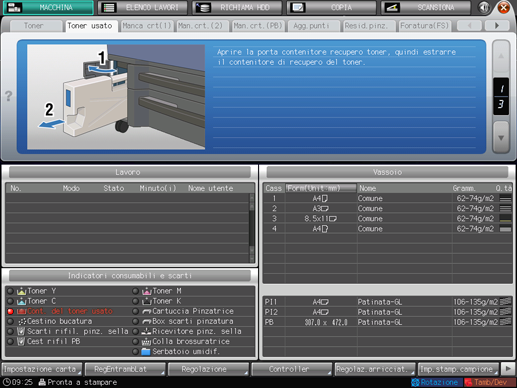Click the Rotazione status icon
Image resolution: width=517 pixels, height=388 pixels.
point(415,382)
